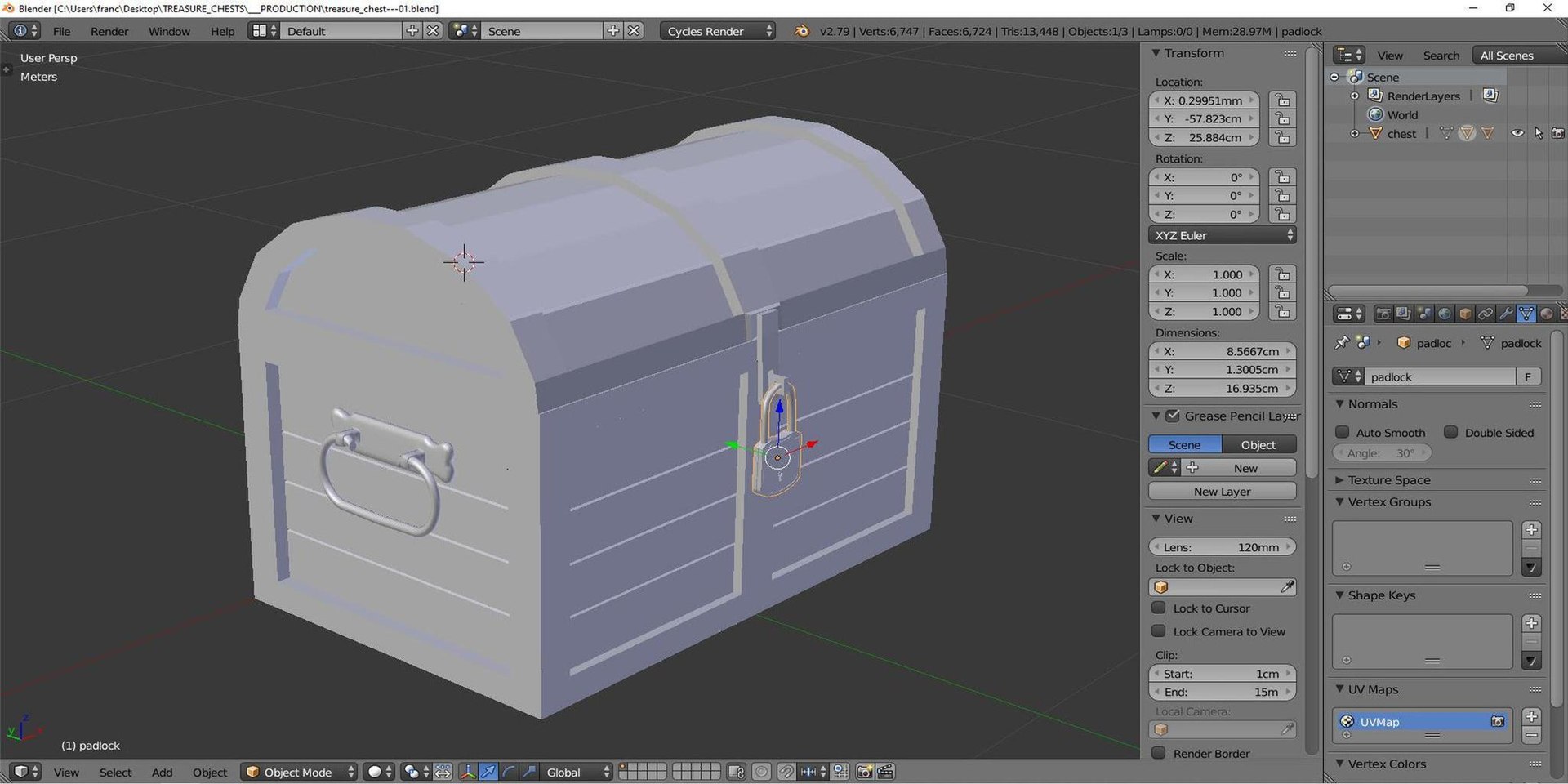This screenshot has width=1568, height=784.
Task: Open the Modifiers wrench properties tab
Action: [1506, 314]
